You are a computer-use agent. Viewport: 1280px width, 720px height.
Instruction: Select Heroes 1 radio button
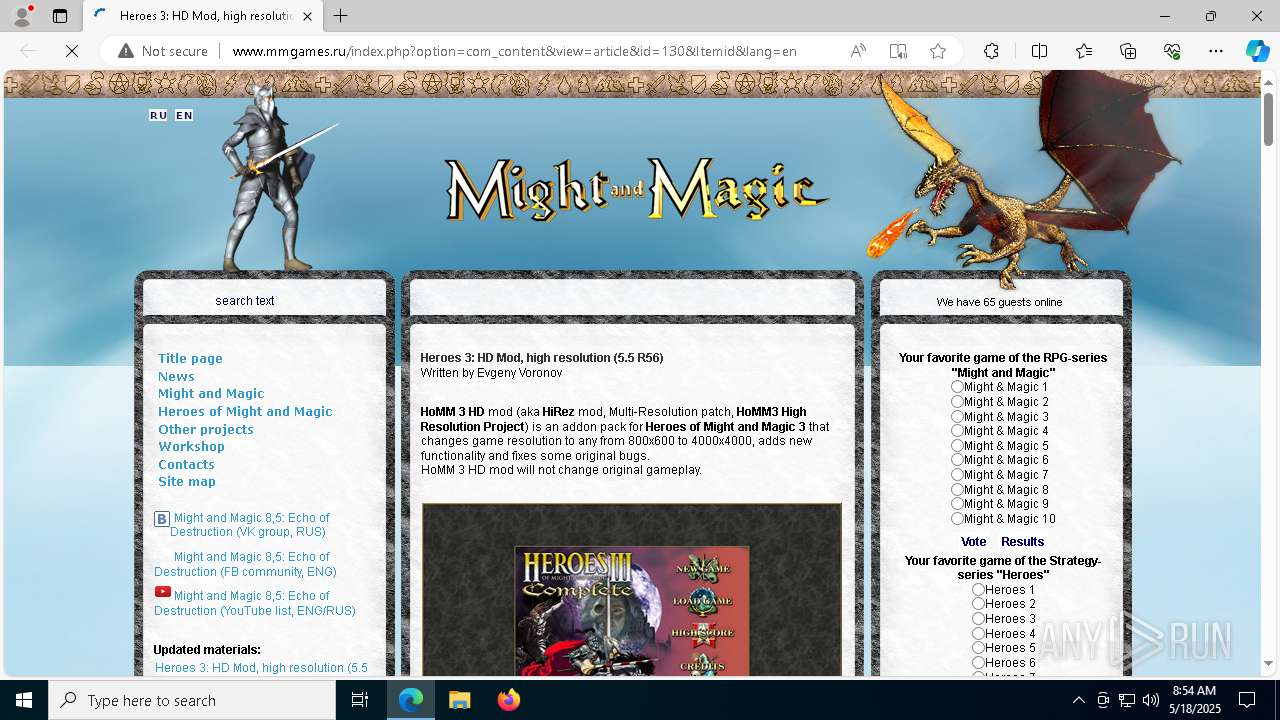979,589
